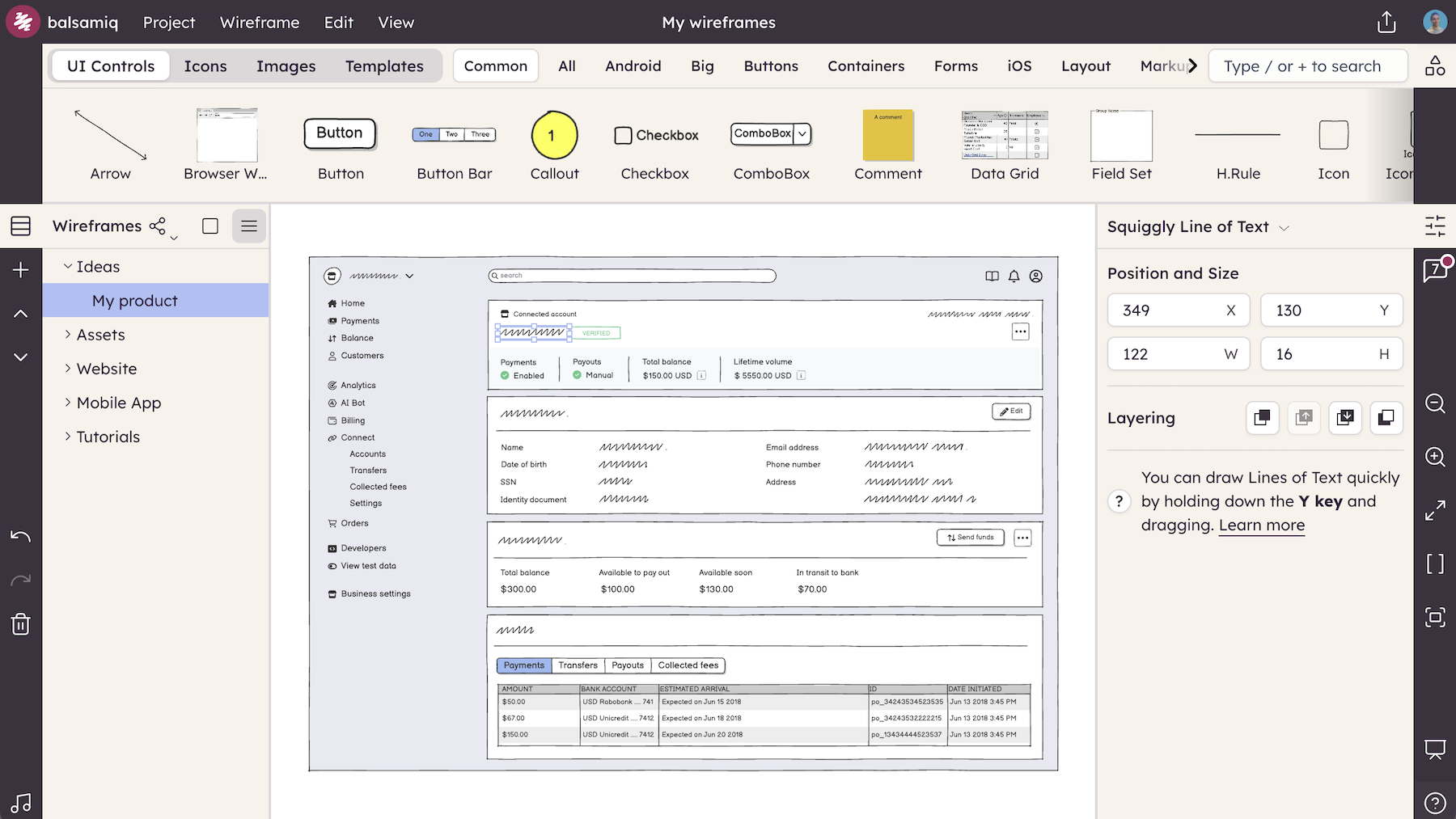The image size is (1456, 819).
Task: Click the send to back layering icon
Action: point(1386,418)
